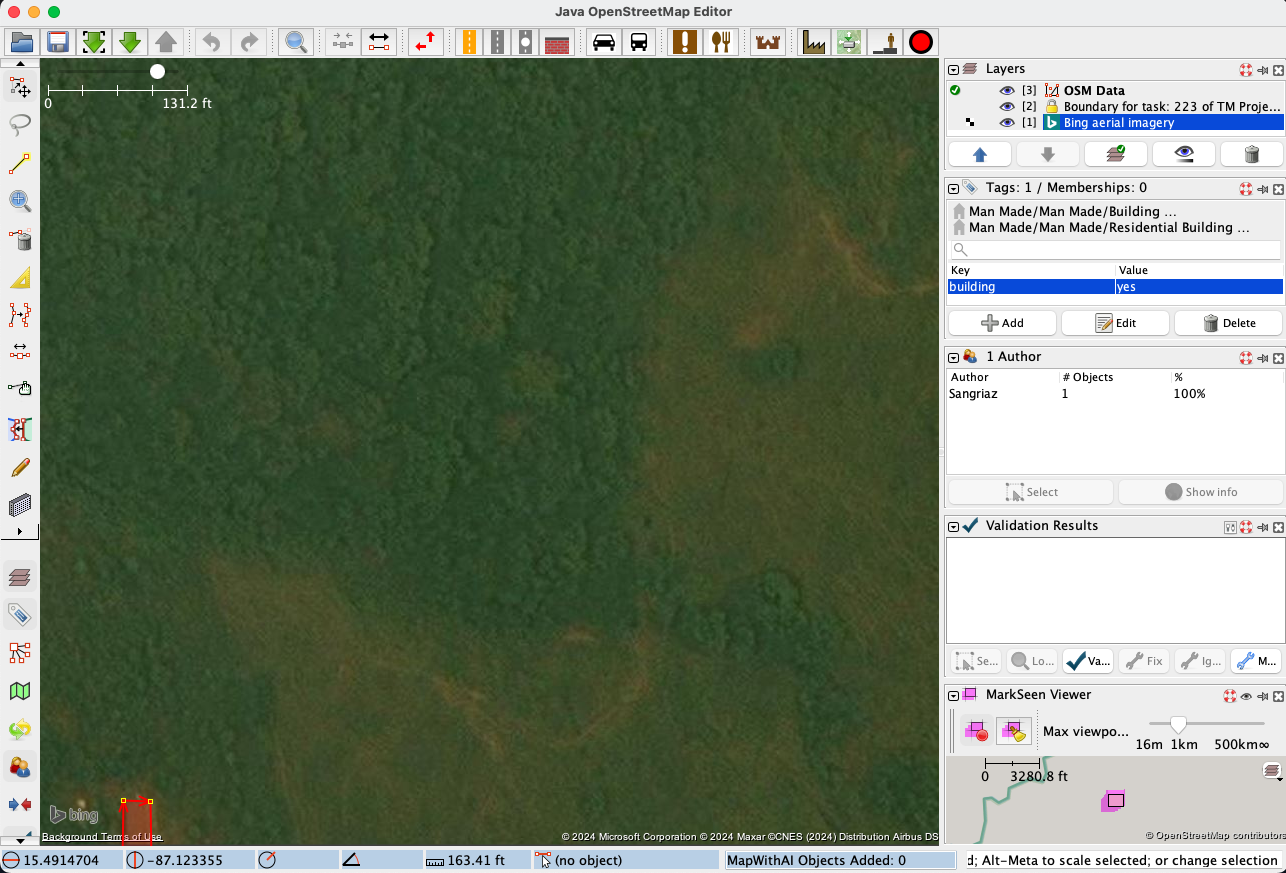Screen dimensions: 1286x873
Task: Hide the Bing aerial imagery layer
Action: coord(1007,122)
